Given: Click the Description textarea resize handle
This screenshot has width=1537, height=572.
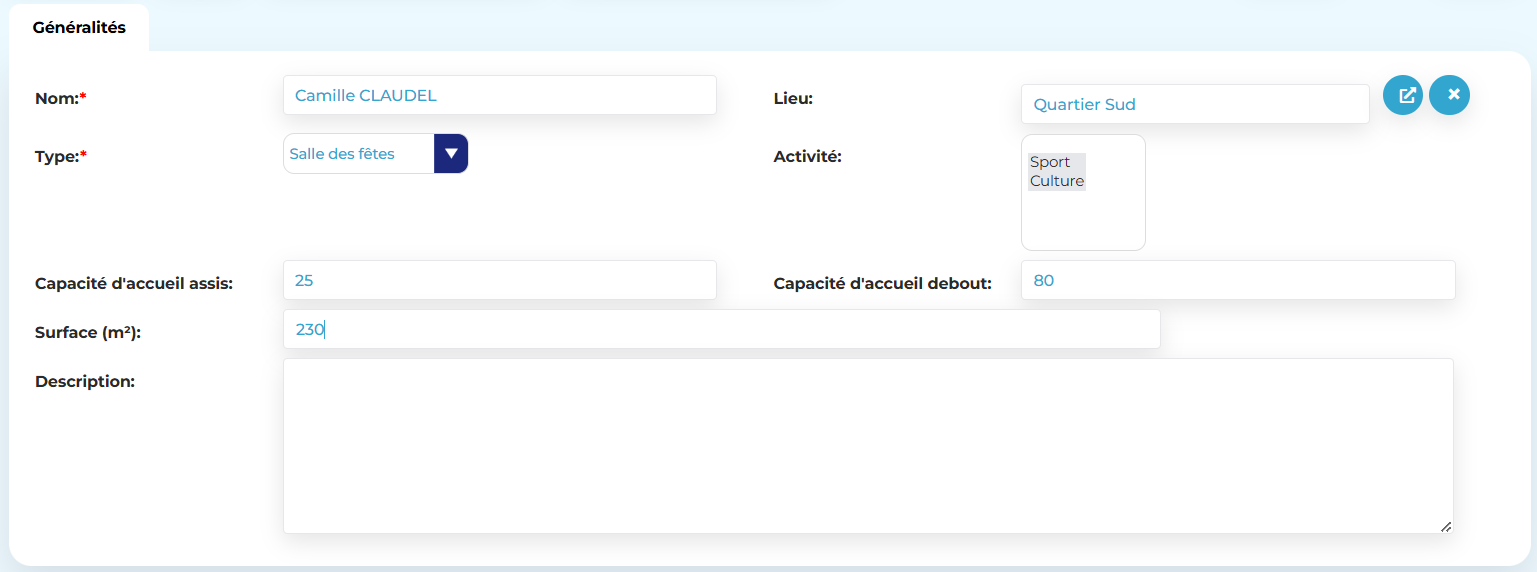Looking at the screenshot, I should (x=1446, y=527).
